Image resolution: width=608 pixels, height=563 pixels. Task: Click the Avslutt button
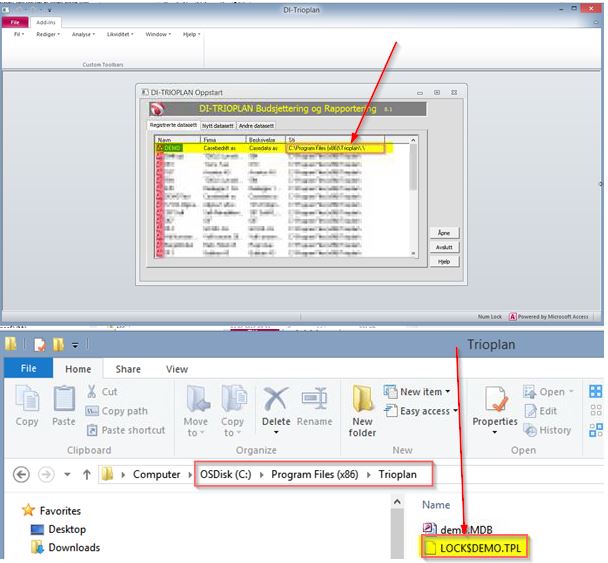click(444, 247)
